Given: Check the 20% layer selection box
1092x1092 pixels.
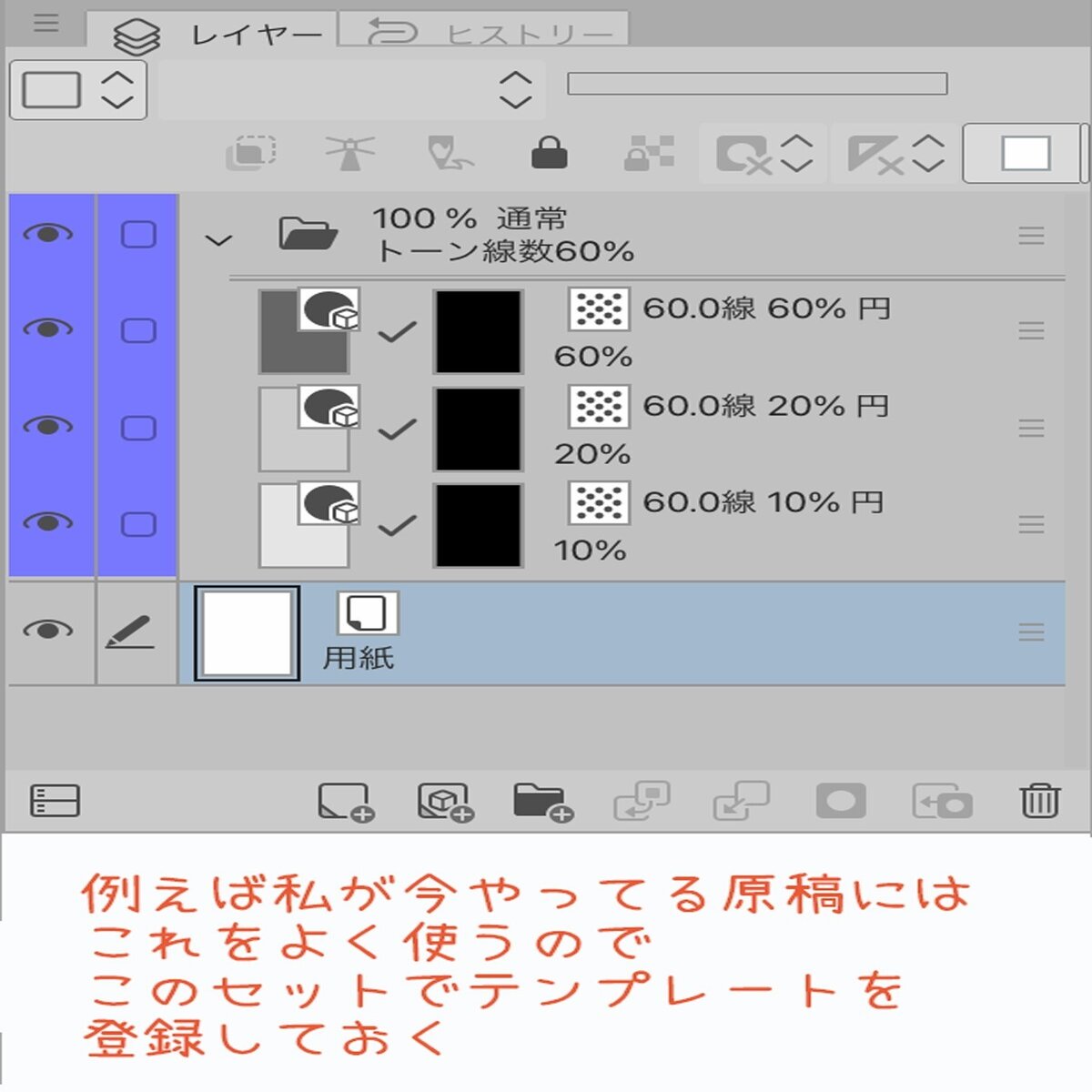Looking at the screenshot, I should 138,428.
